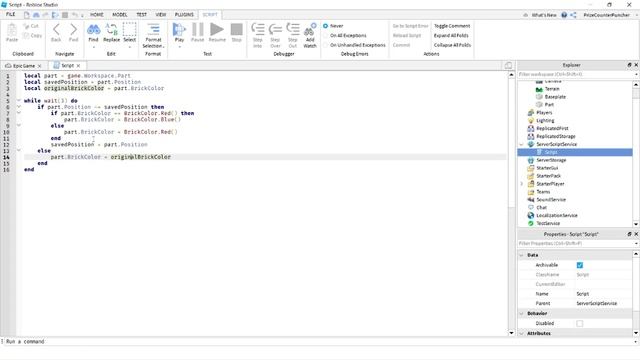Open the FILE menu

pos(11,14)
